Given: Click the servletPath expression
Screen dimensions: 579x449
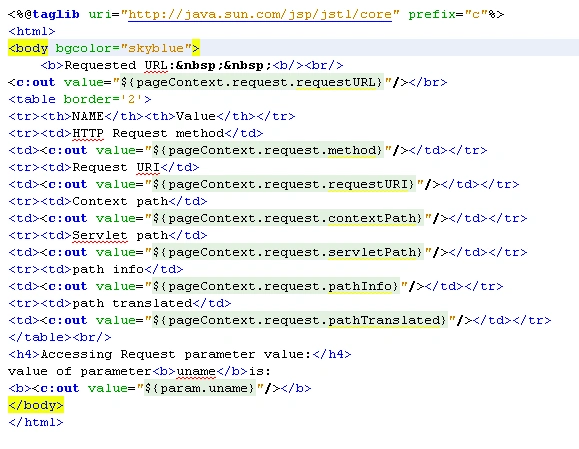Looking at the screenshot, I should (288, 252).
